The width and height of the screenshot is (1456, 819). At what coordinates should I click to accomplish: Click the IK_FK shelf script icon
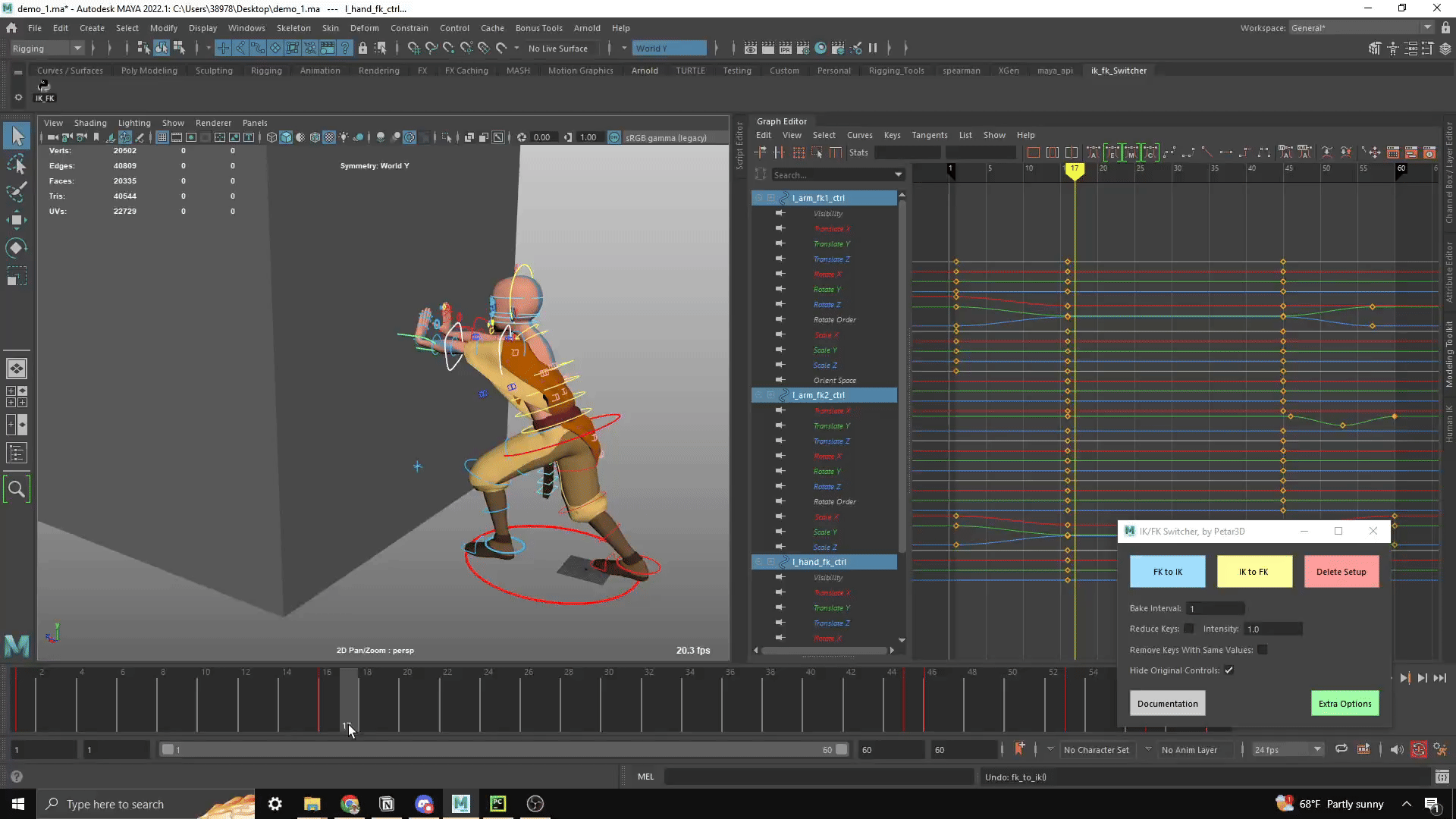coord(44,89)
